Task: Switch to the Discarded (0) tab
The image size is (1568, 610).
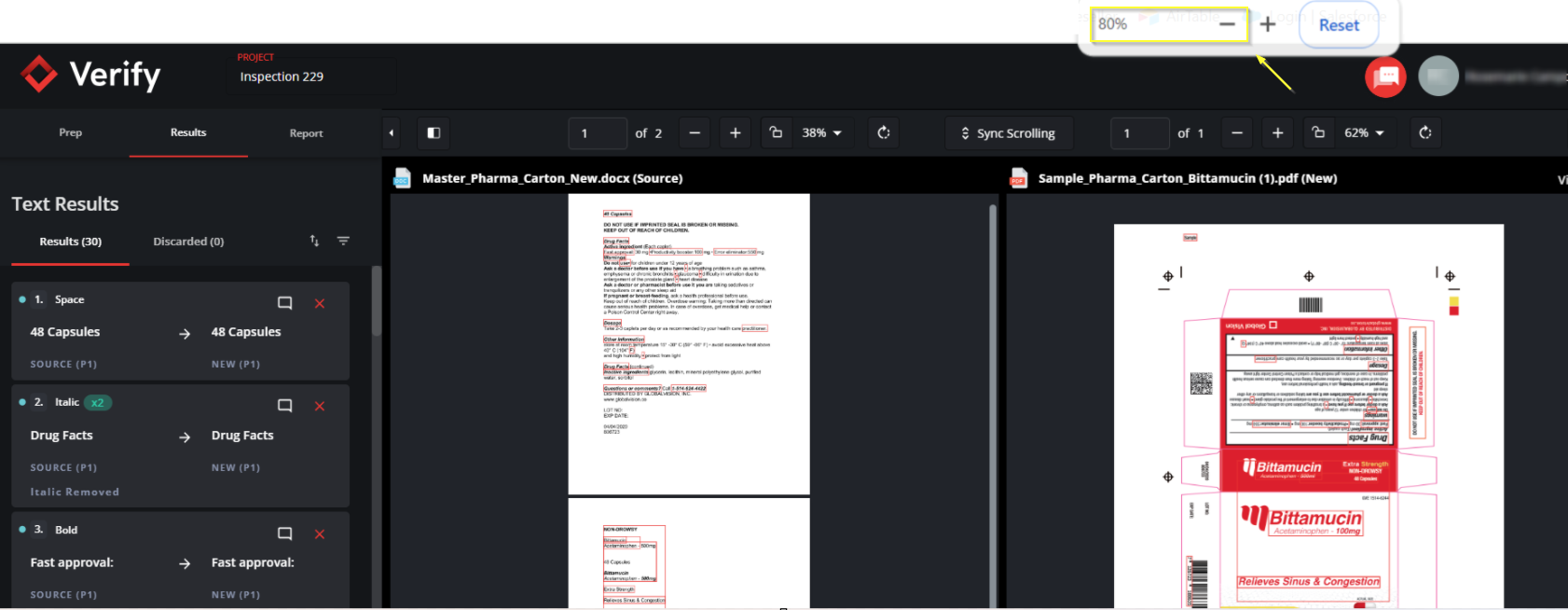Action: (188, 242)
